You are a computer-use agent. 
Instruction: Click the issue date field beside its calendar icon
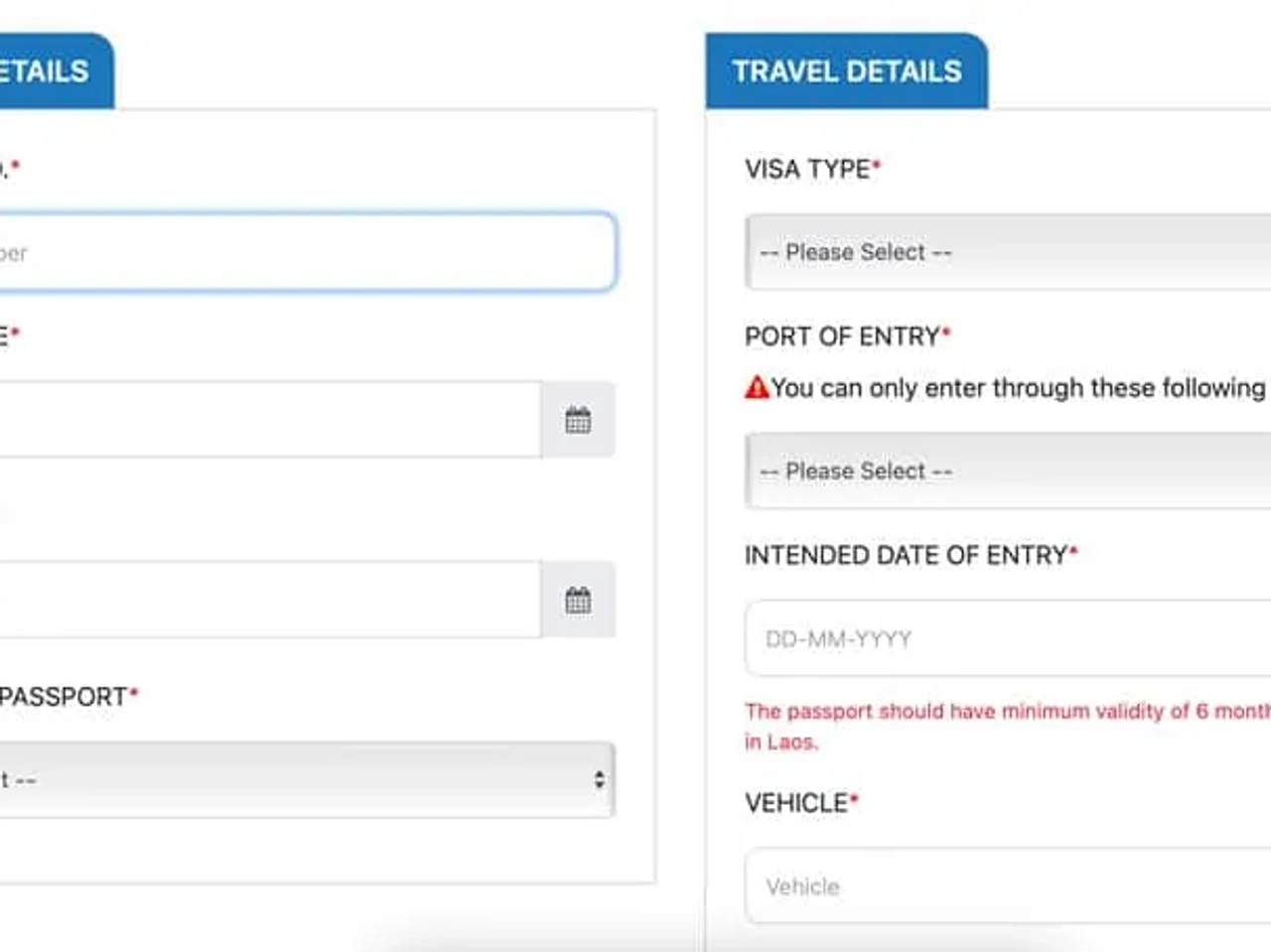click(268, 420)
